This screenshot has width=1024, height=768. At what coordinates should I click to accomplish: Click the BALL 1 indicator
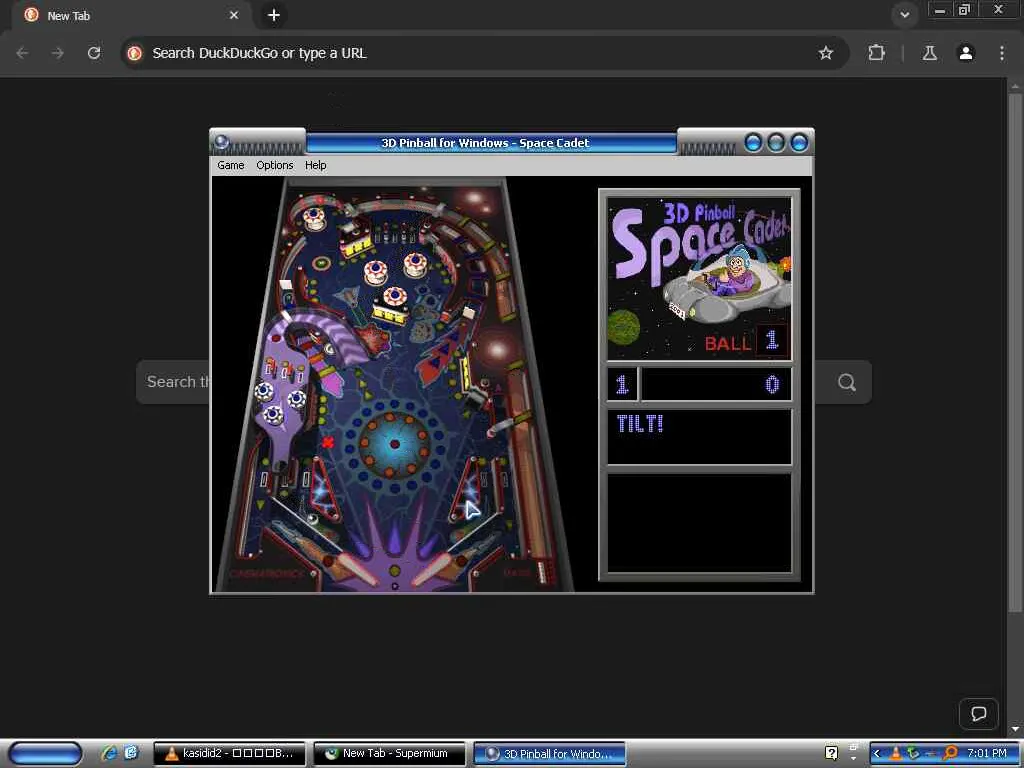746,342
